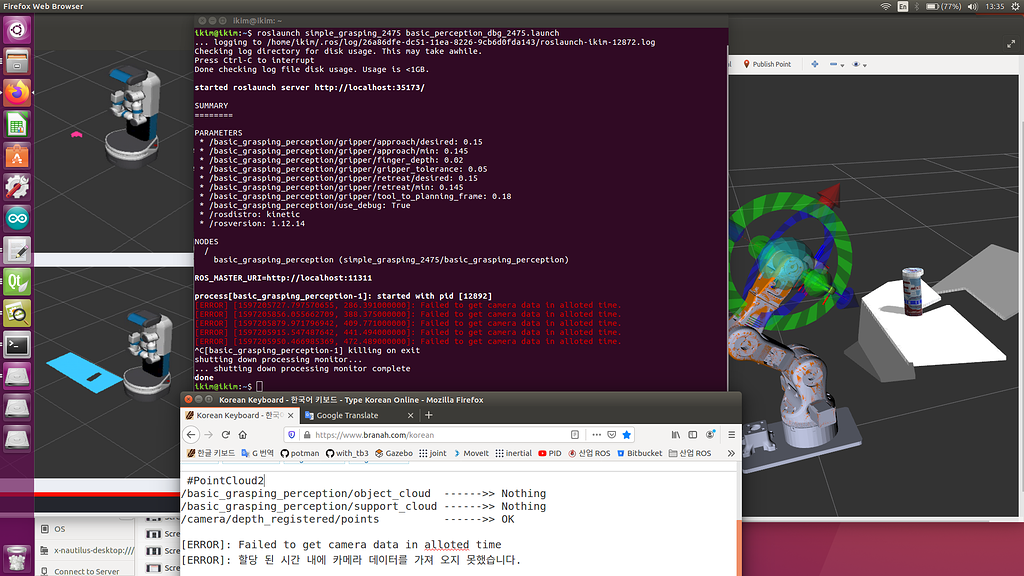Open the Trash in the launcher
Screen dimensions: 1024x576
[17, 559]
